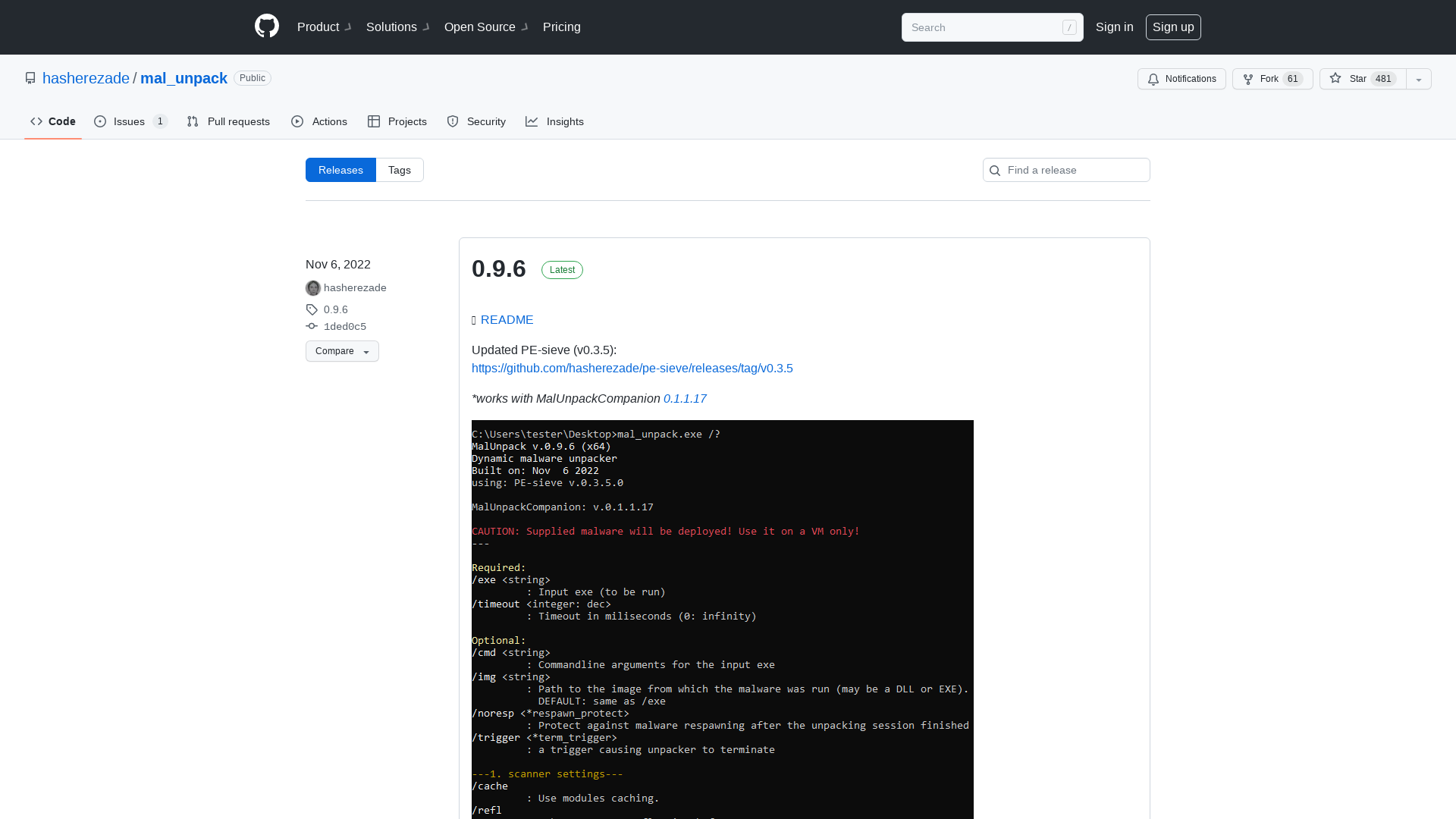Open the 0.9.6 tag link in sidebar
The width and height of the screenshot is (1456, 819).
coord(336,309)
